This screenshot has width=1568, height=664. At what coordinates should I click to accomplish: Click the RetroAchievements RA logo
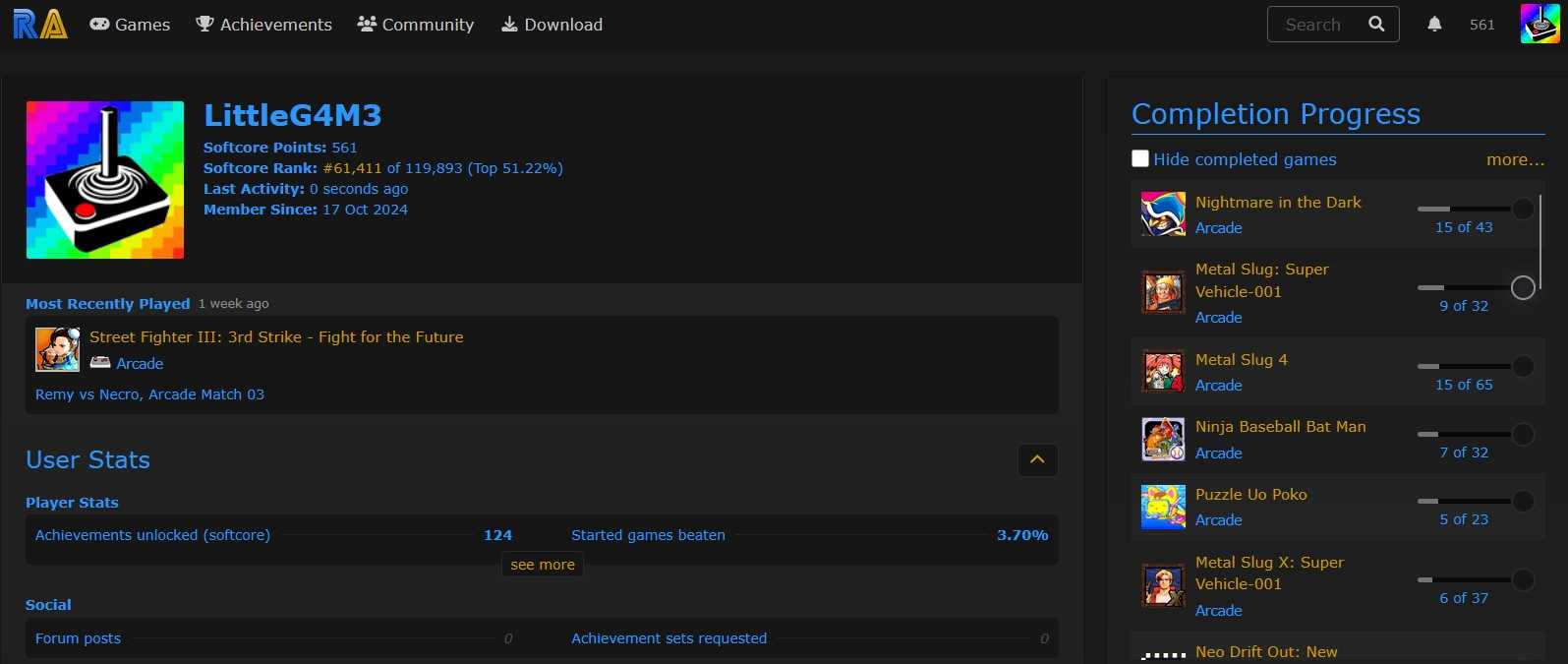40,25
